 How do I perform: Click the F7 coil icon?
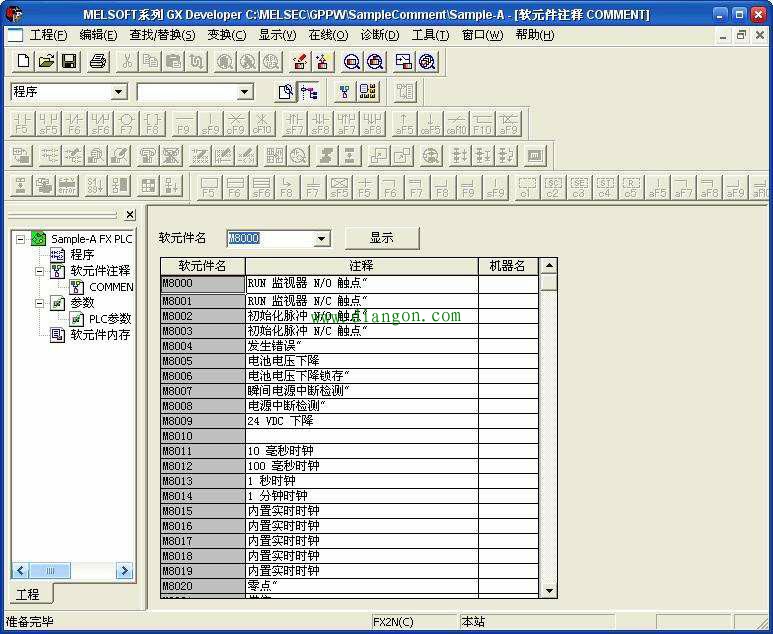pos(126,123)
